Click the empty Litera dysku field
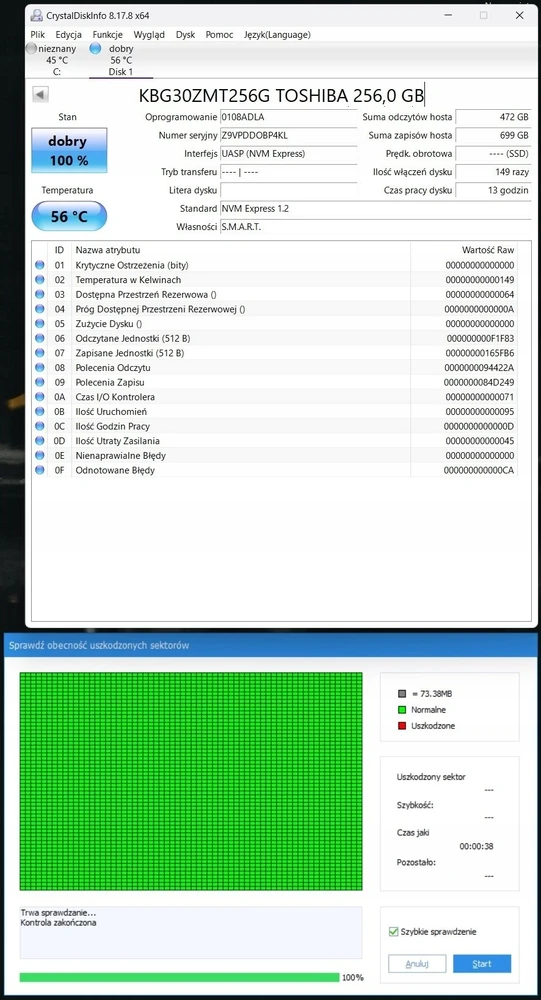The width and height of the screenshot is (541, 1000). click(x=288, y=190)
